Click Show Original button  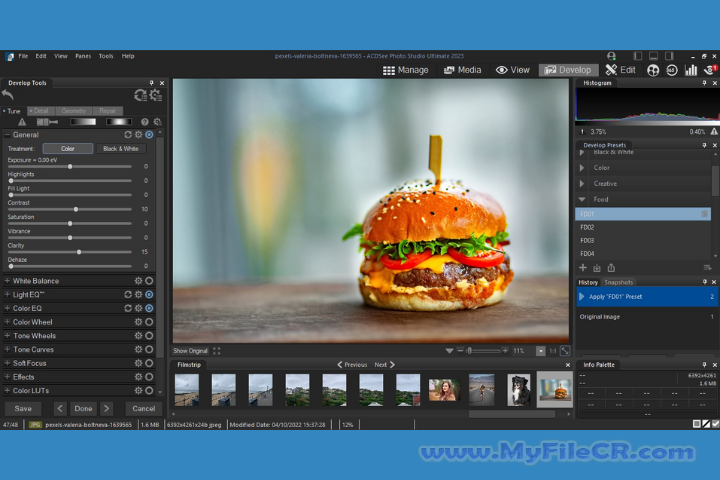pos(190,351)
